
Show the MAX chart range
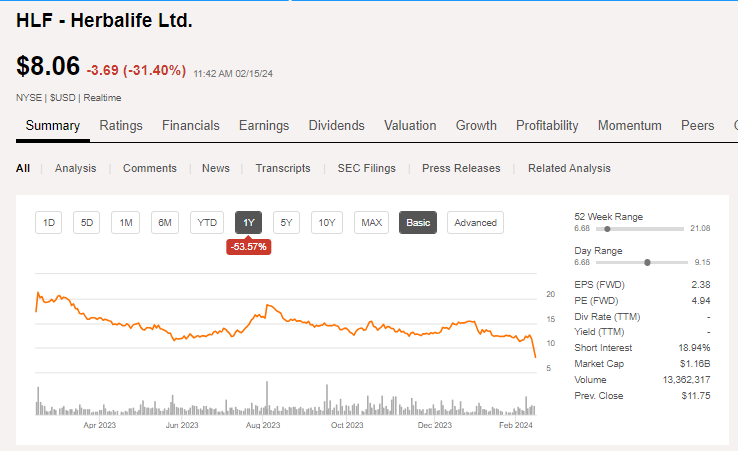(371, 223)
